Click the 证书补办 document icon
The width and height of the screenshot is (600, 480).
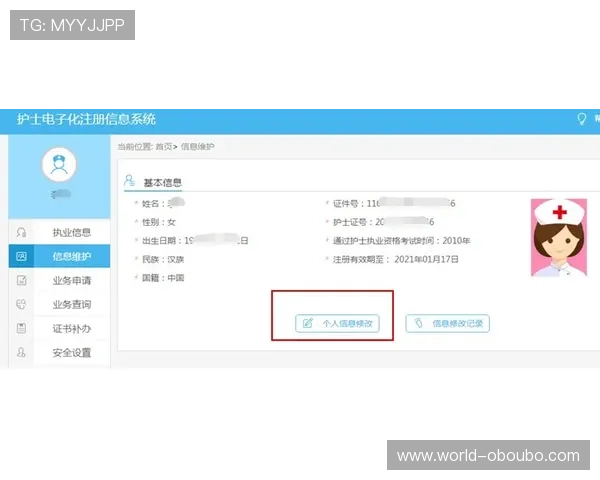(x=21, y=328)
